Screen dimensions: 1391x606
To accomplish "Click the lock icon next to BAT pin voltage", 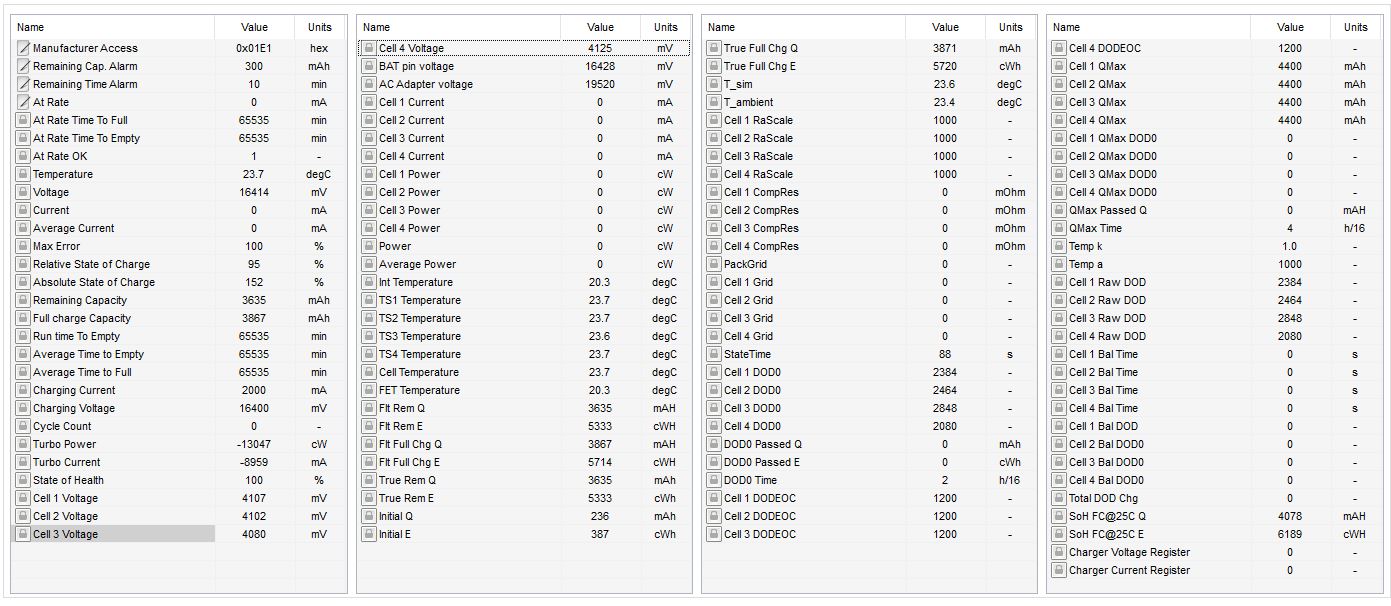I will click(369, 66).
